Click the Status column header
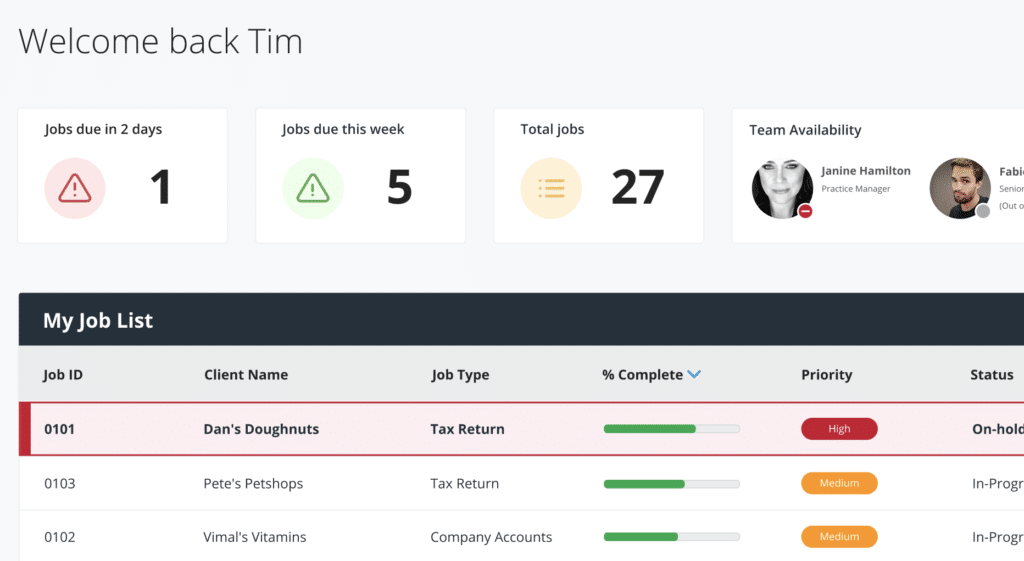The width and height of the screenshot is (1024, 561). tap(991, 375)
